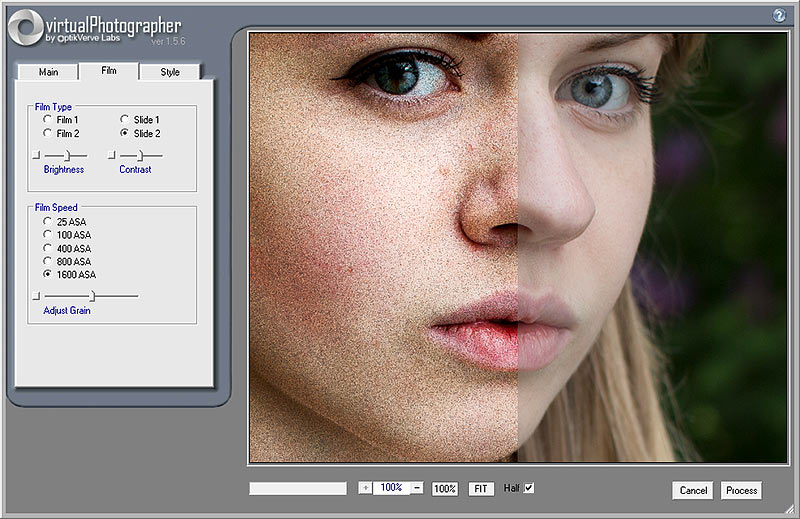Click the Brightness slider reset square

pos(36,155)
